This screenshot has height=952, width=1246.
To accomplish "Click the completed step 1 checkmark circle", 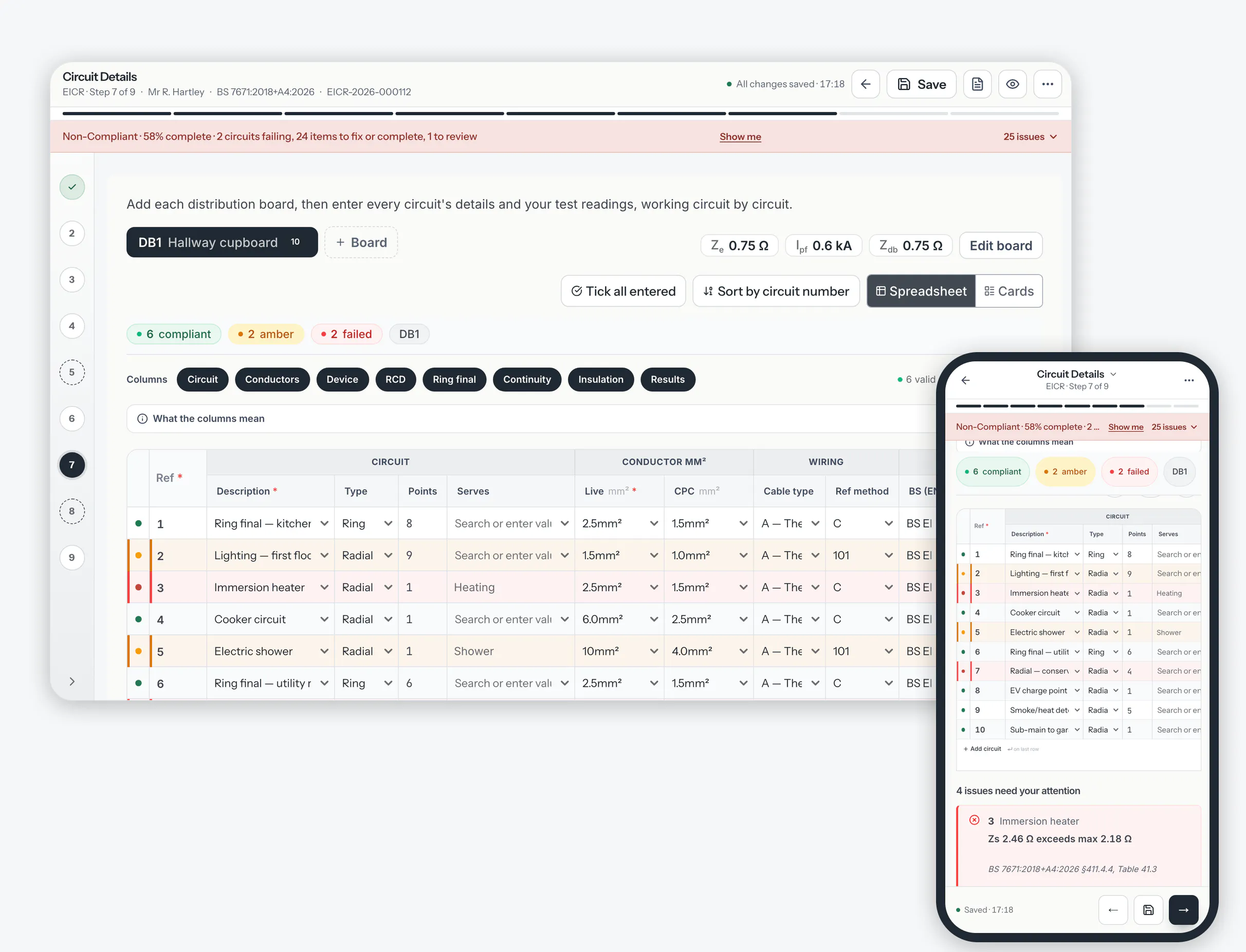I will 72,187.
